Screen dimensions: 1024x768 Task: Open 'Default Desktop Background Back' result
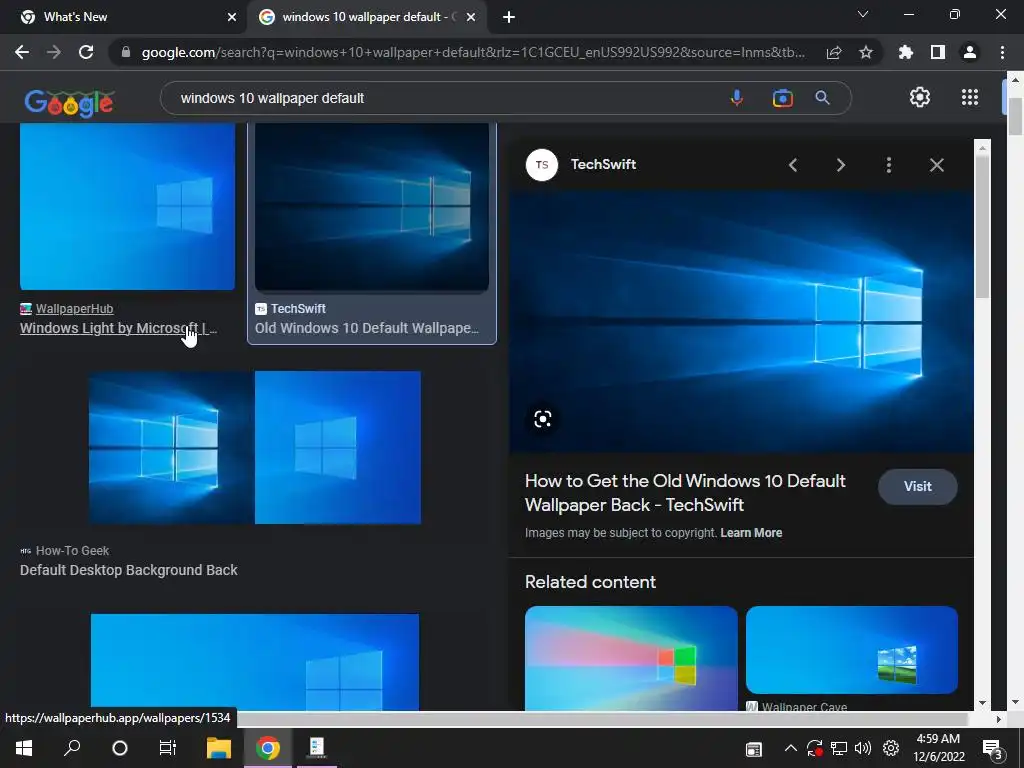129,570
